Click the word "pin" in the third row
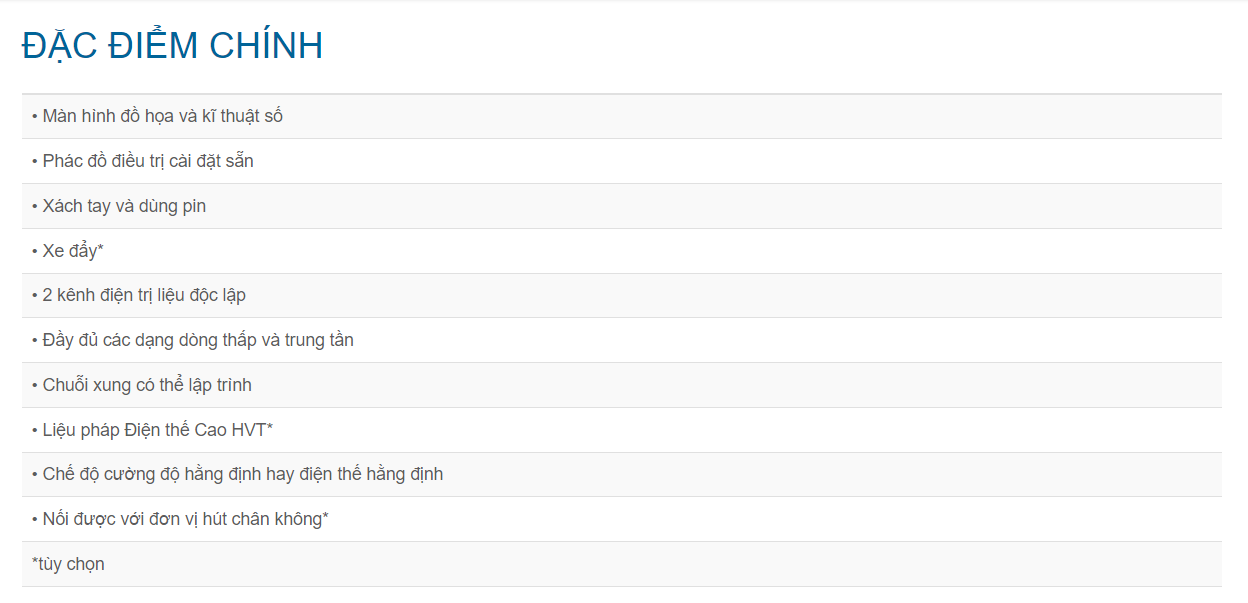 193,206
